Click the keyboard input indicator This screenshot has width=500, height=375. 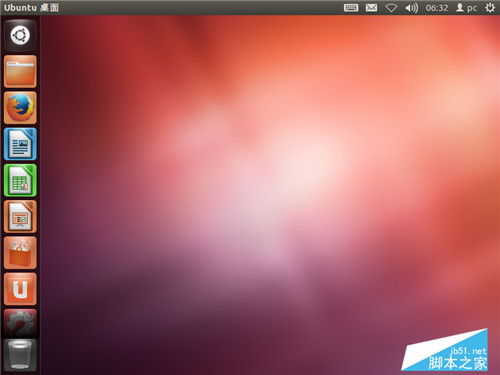351,8
